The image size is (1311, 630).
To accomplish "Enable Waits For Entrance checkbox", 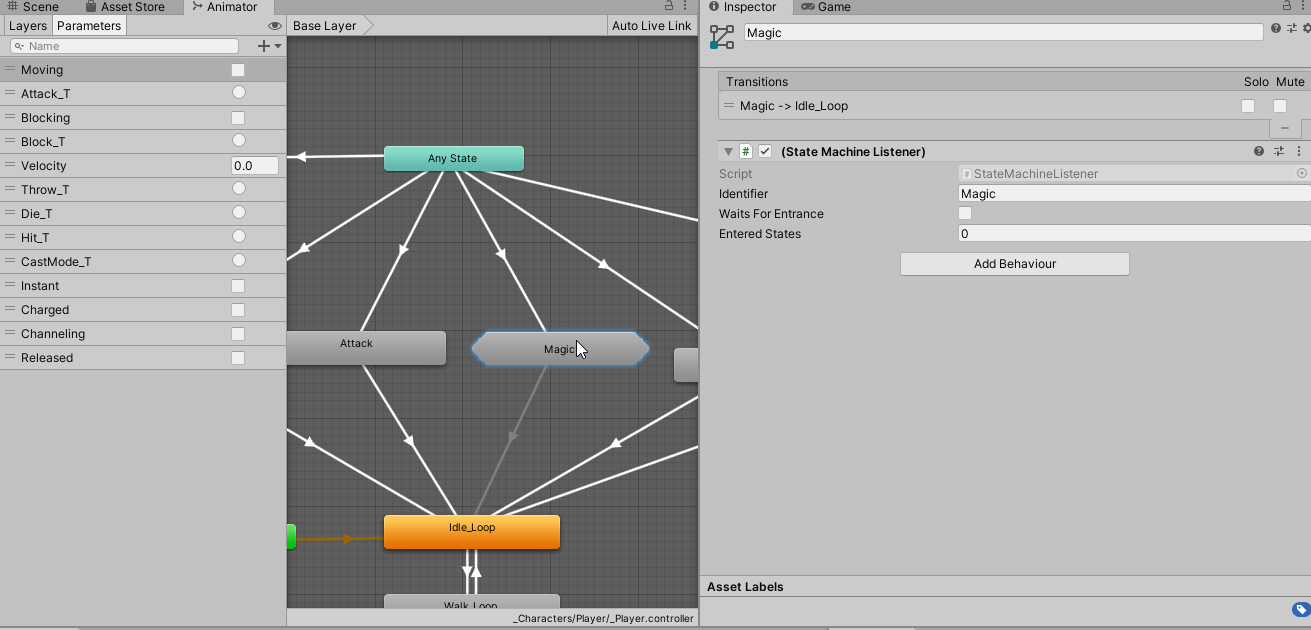I will tap(964, 213).
